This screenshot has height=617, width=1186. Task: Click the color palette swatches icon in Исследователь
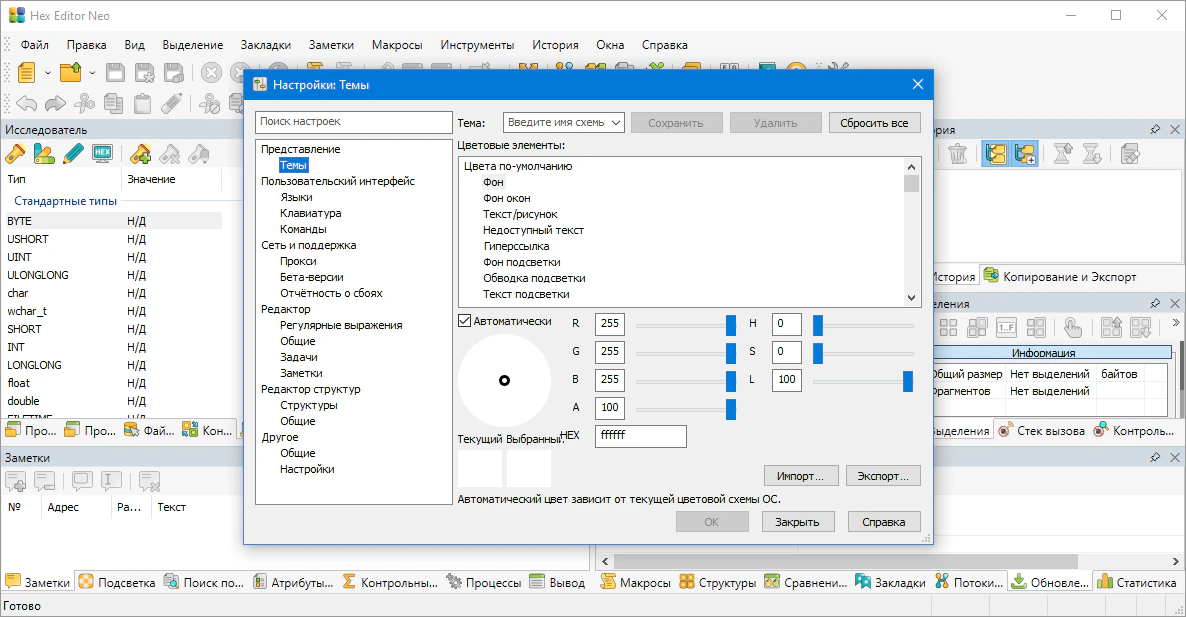click(x=43, y=154)
